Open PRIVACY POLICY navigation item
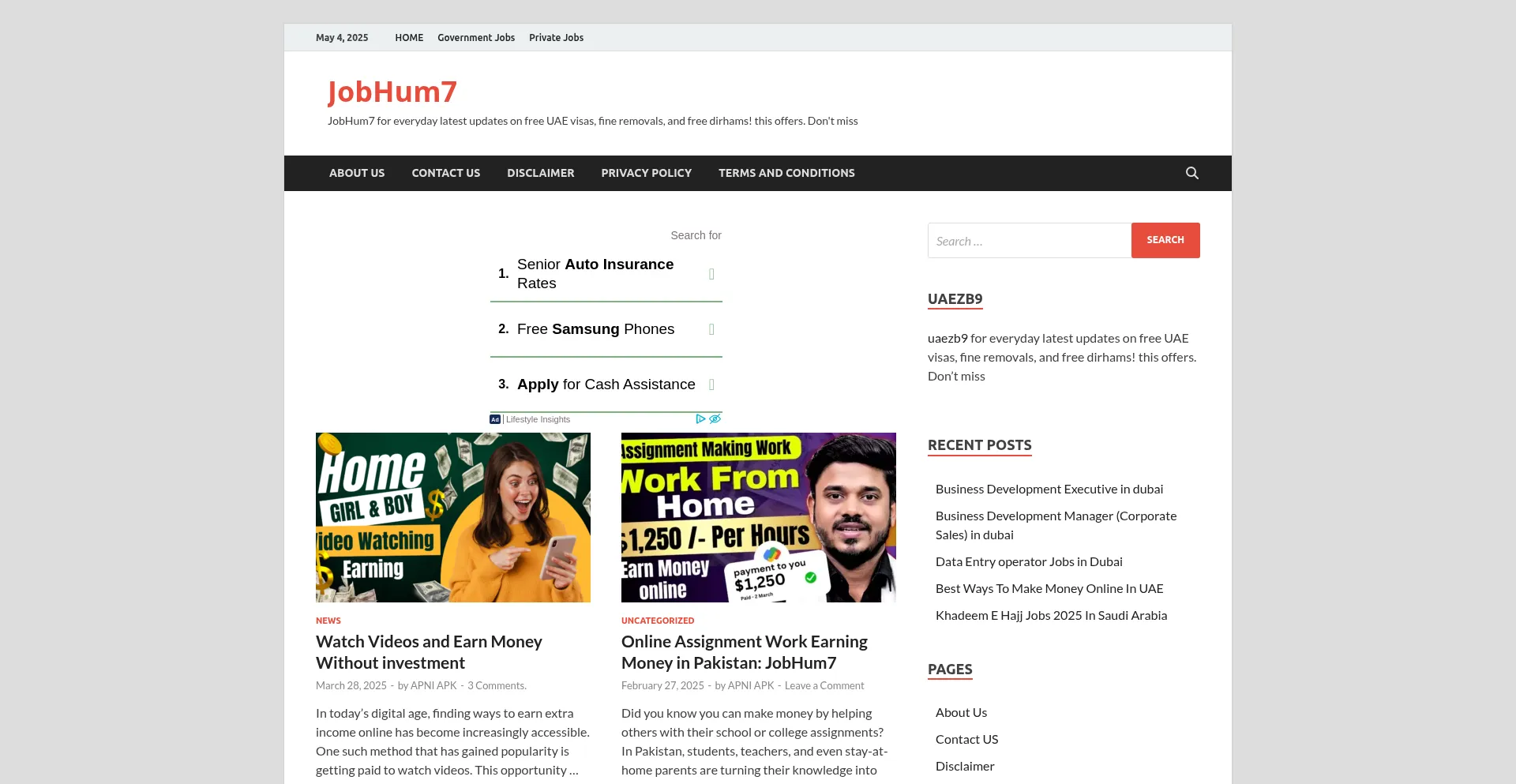1516x784 pixels. coord(646,173)
